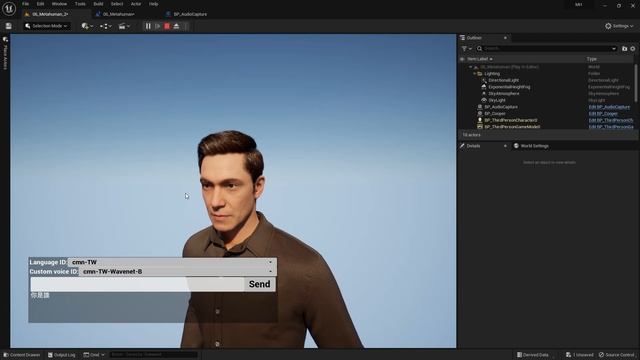Close the Details panel tab

pyautogui.click(x=505, y=146)
